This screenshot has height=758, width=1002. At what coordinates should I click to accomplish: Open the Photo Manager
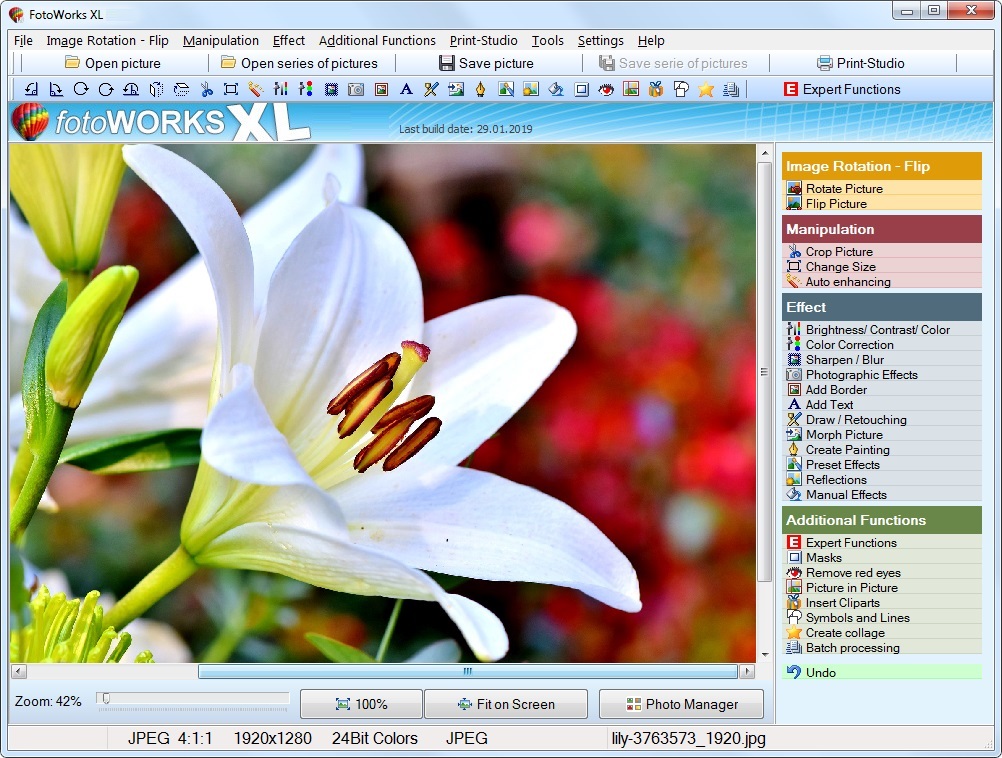coord(681,704)
